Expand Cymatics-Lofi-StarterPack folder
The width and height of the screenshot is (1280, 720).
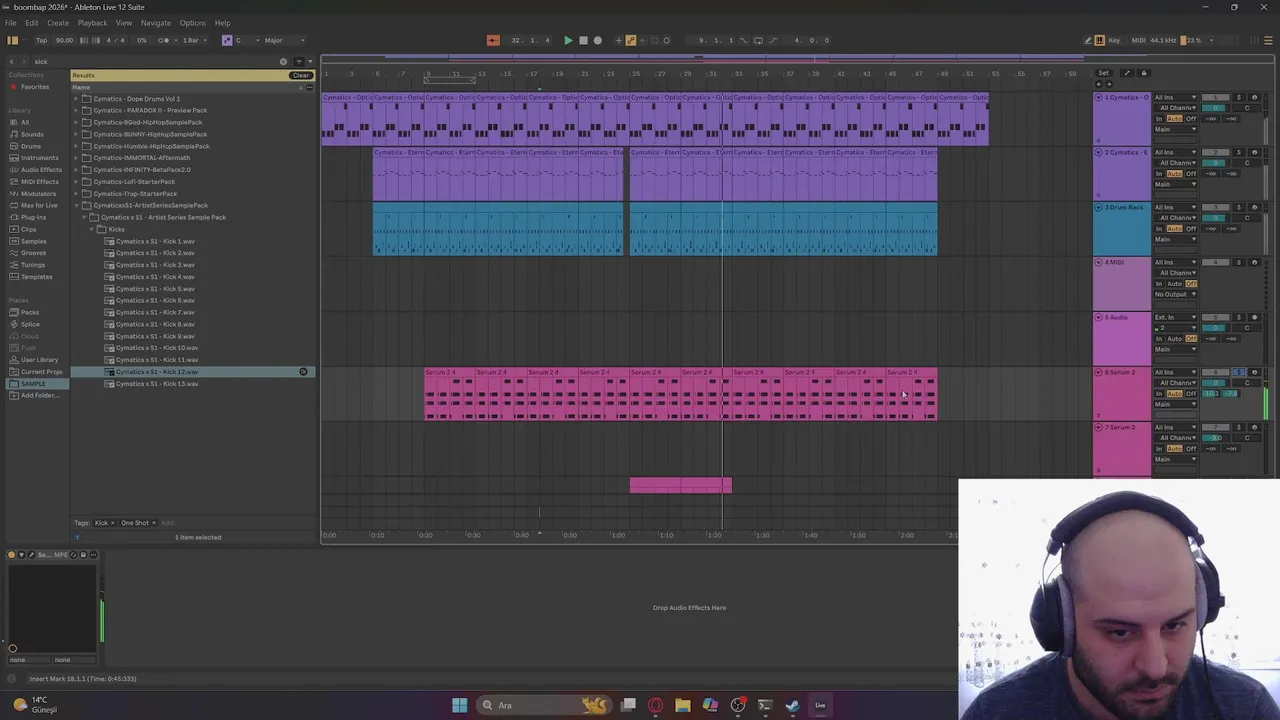click(x=76, y=182)
